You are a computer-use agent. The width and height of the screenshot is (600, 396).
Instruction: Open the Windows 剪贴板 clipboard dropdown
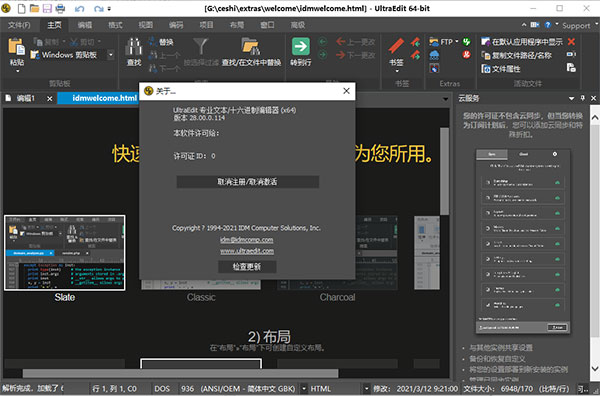pyautogui.click(x=111, y=55)
